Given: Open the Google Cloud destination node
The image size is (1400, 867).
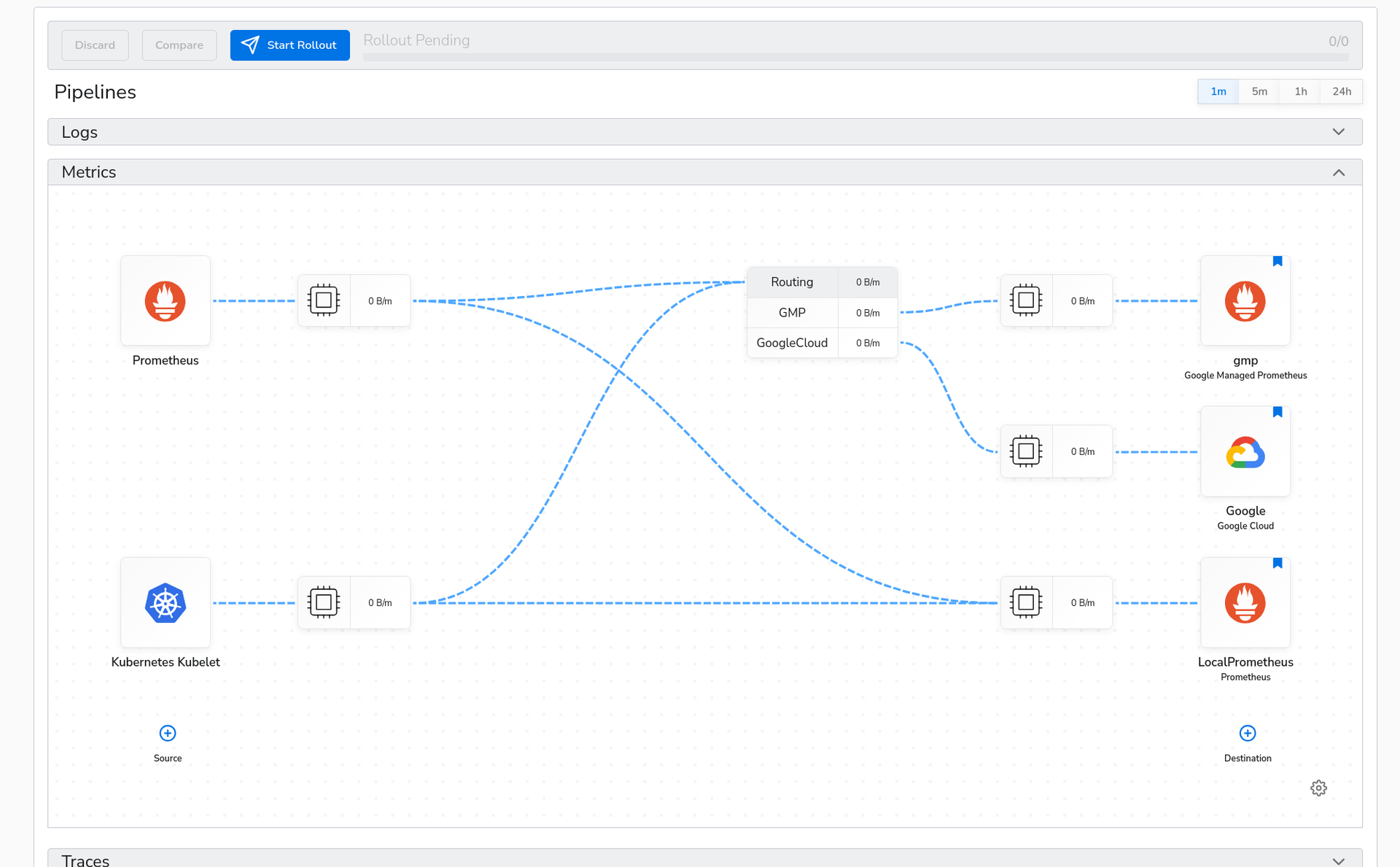Looking at the screenshot, I should coord(1245,451).
